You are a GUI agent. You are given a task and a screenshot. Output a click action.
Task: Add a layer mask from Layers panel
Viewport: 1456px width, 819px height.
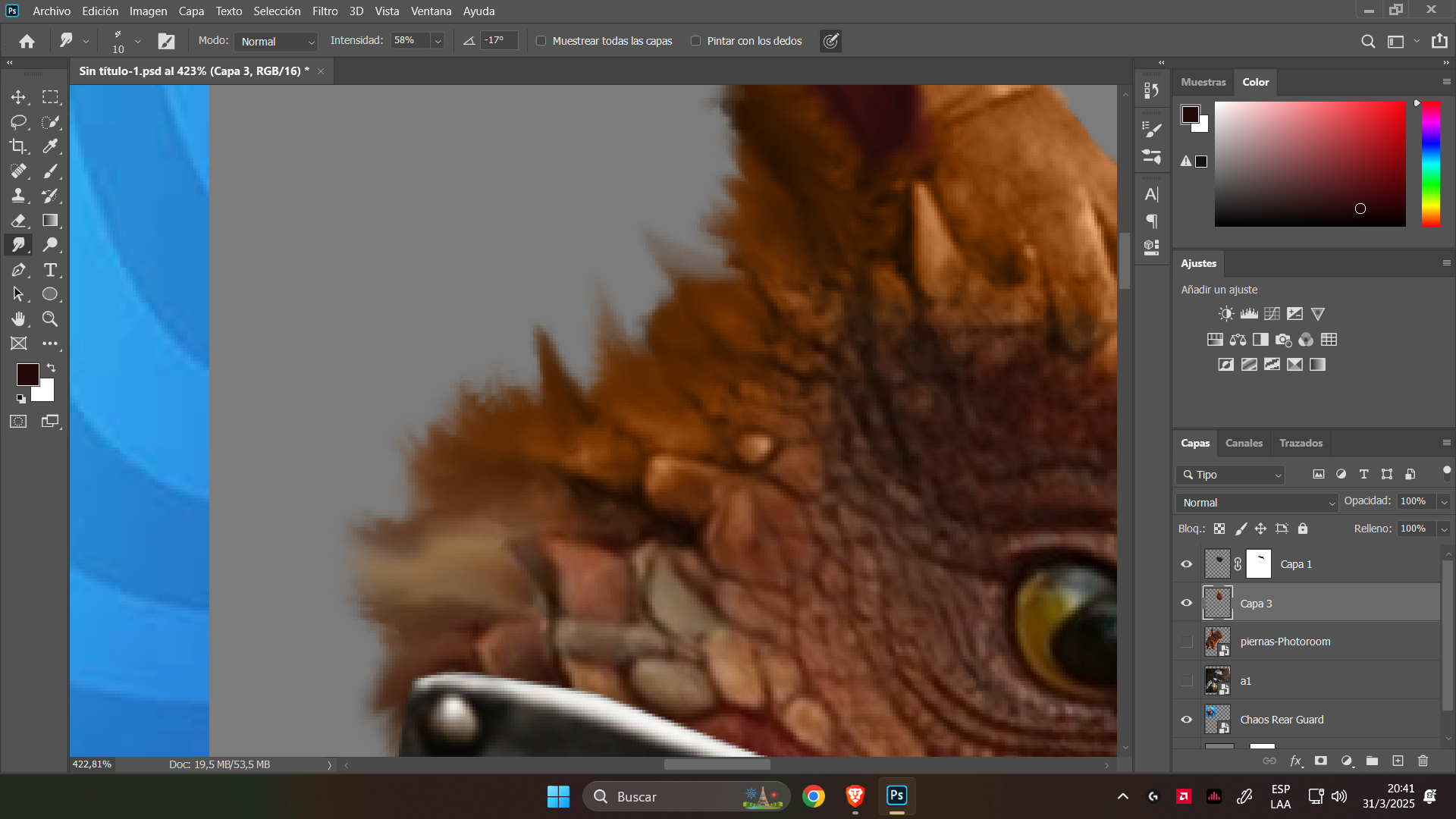tap(1321, 761)
